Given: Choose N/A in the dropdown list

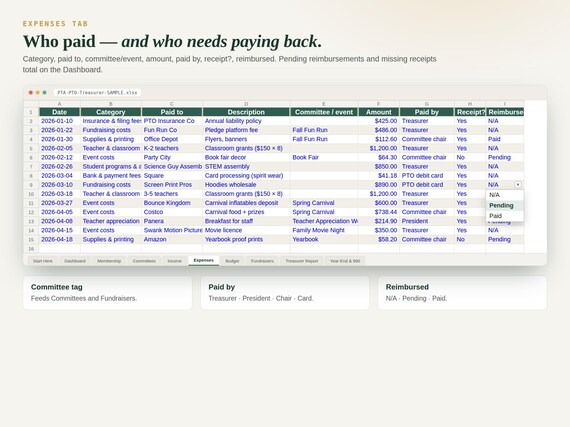Looking at the screenshot, I should pos(505,195).
